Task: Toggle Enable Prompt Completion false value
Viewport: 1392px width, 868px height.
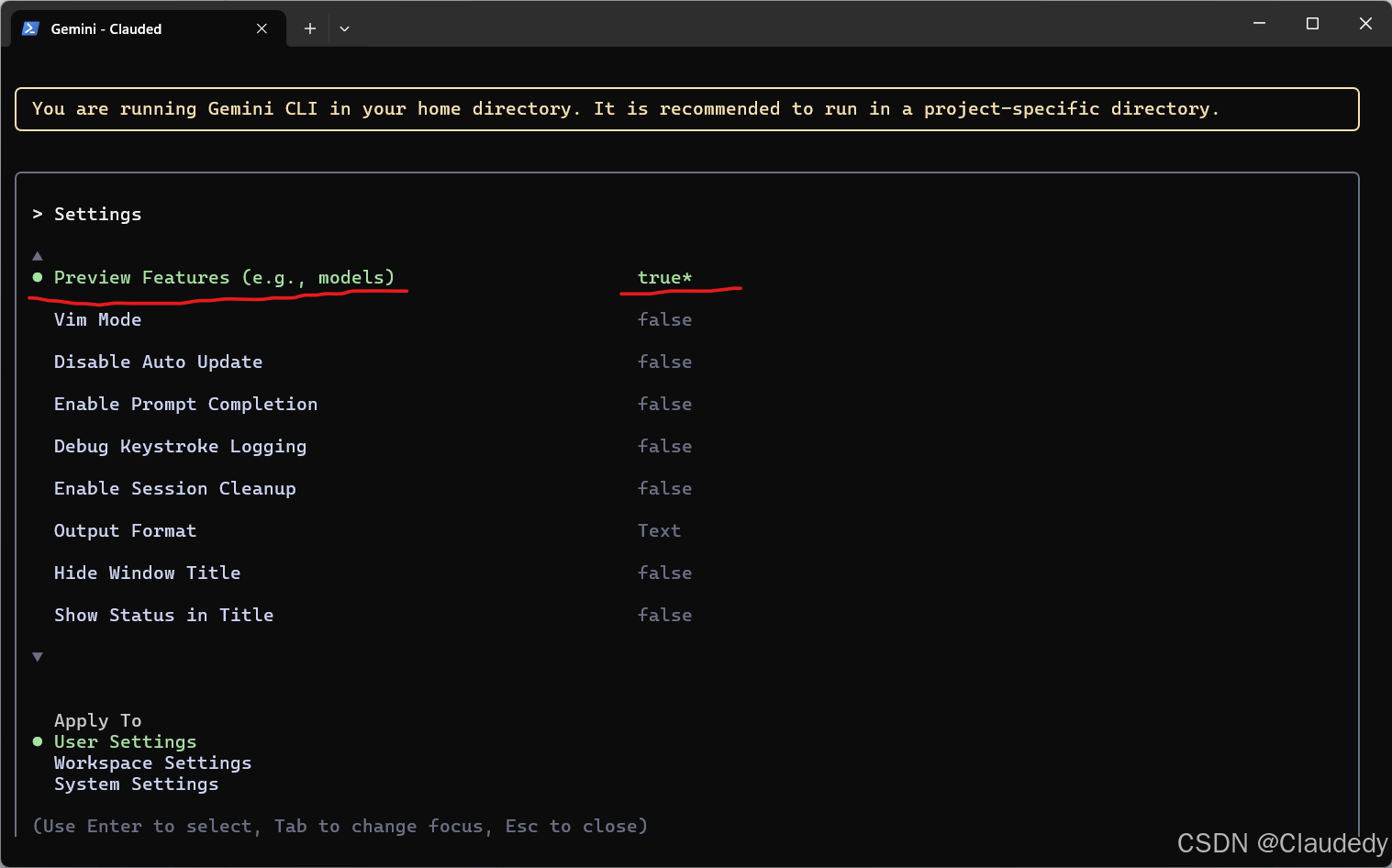Action: click(664, 404)
